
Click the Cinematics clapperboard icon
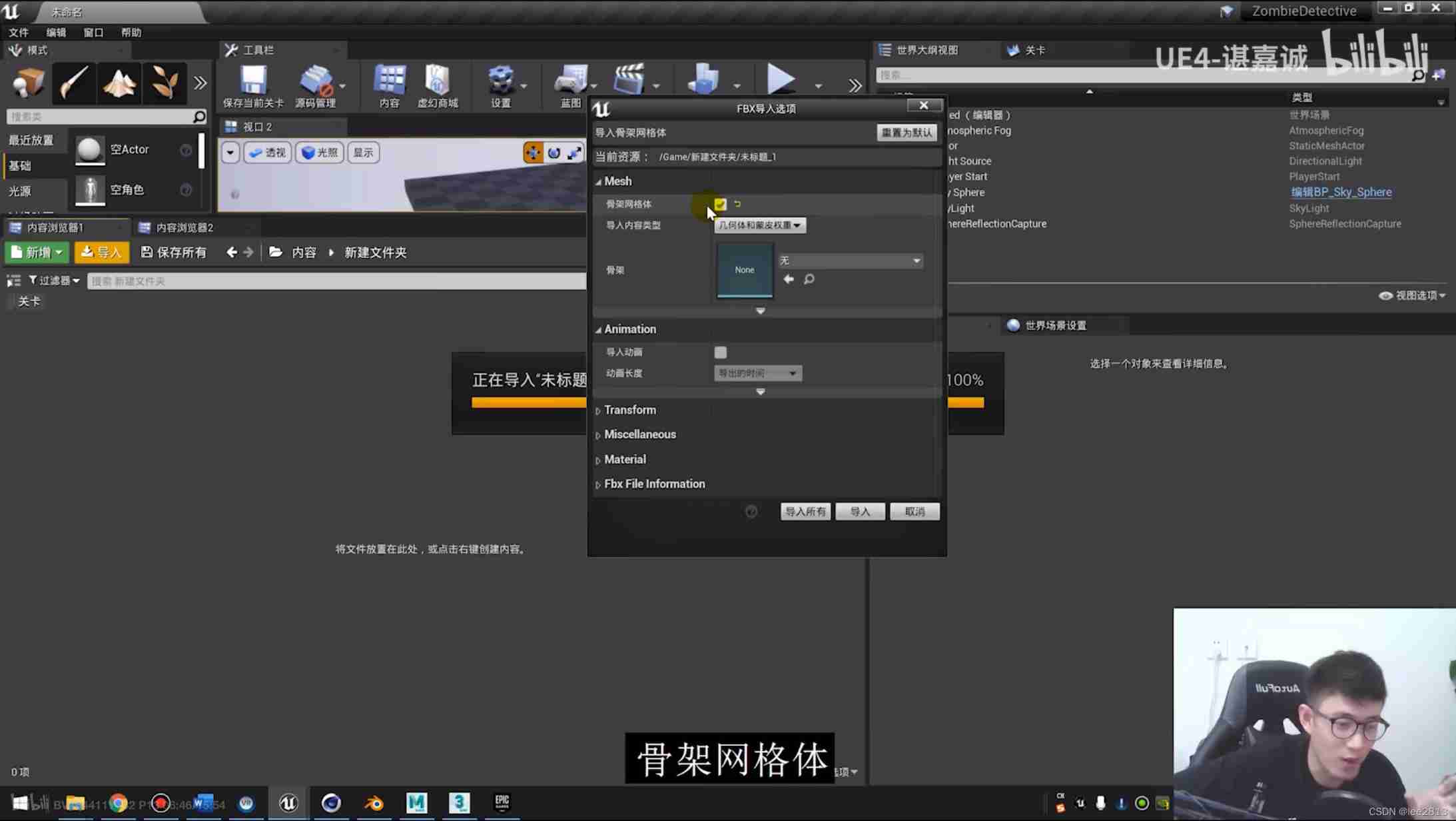[x=629, y=80]
